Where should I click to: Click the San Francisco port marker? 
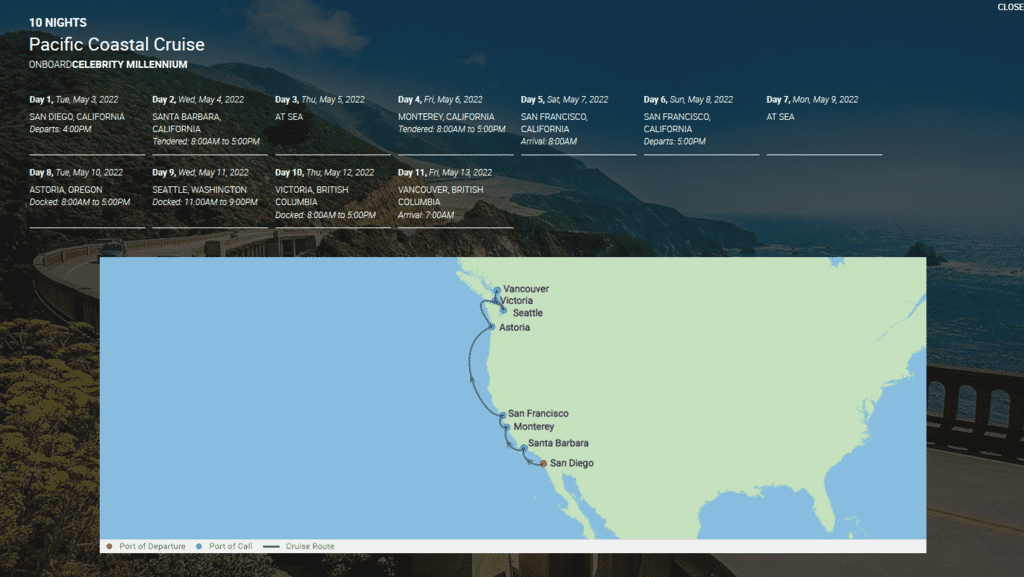(x=501, y=413)
